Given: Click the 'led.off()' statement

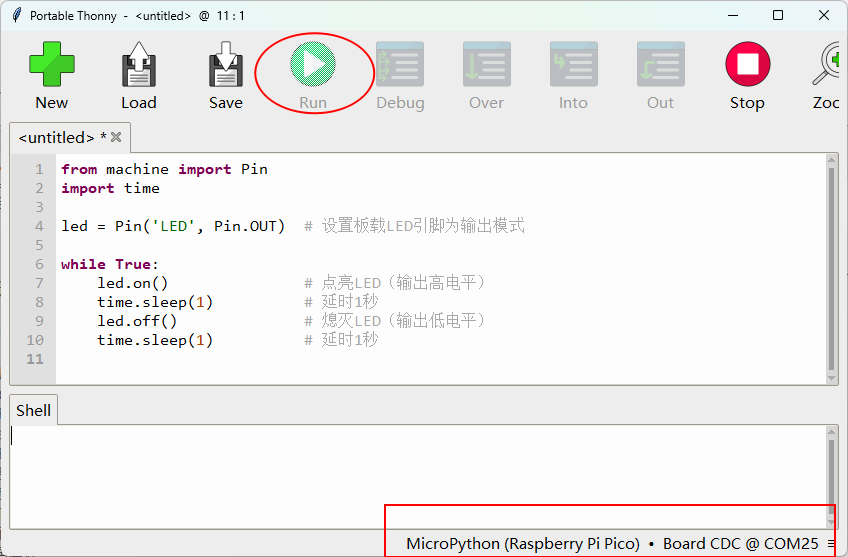Looking at the screenshot, I should [137, 321].
